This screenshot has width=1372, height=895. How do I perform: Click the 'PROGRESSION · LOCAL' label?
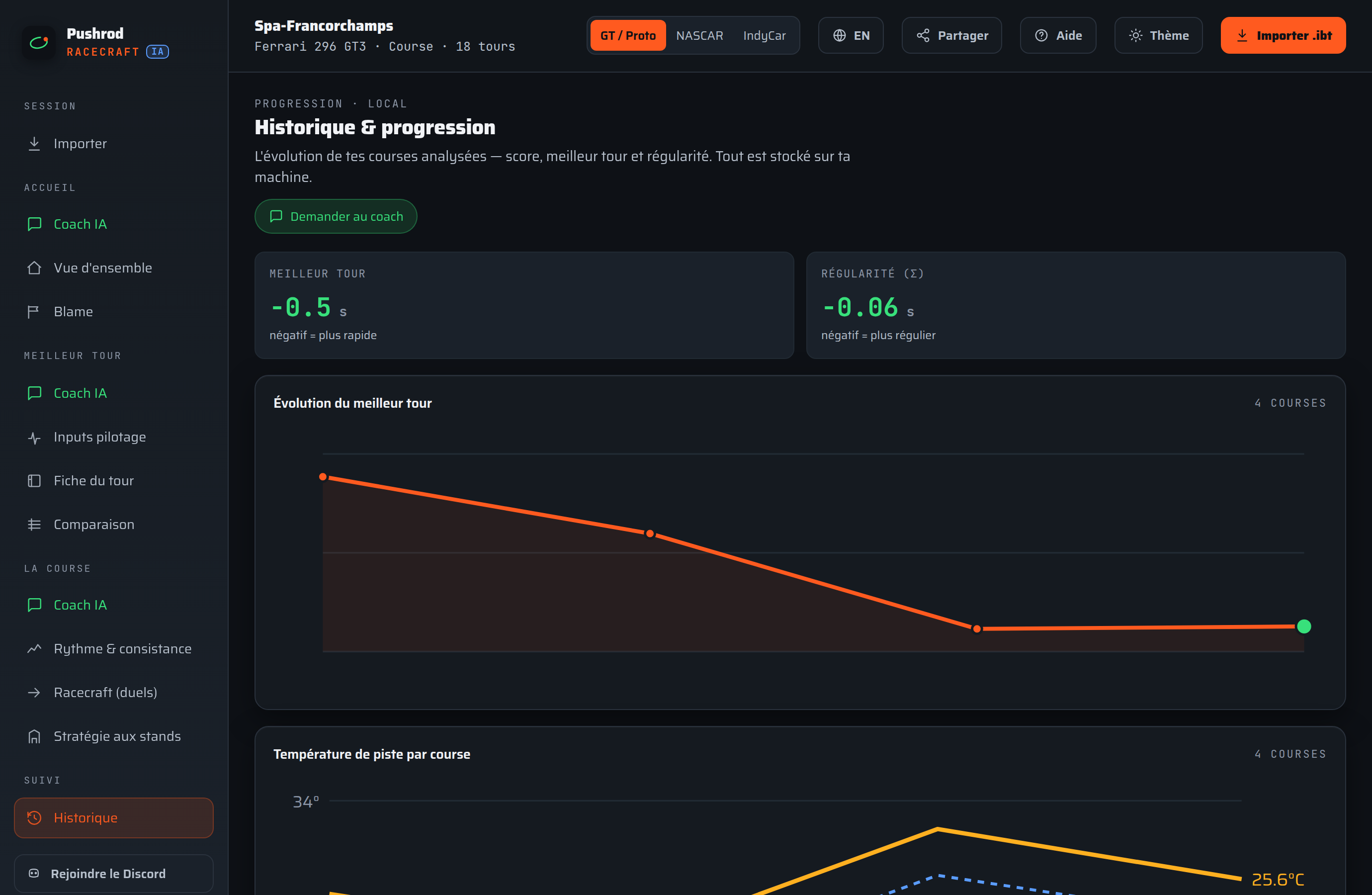331,104
